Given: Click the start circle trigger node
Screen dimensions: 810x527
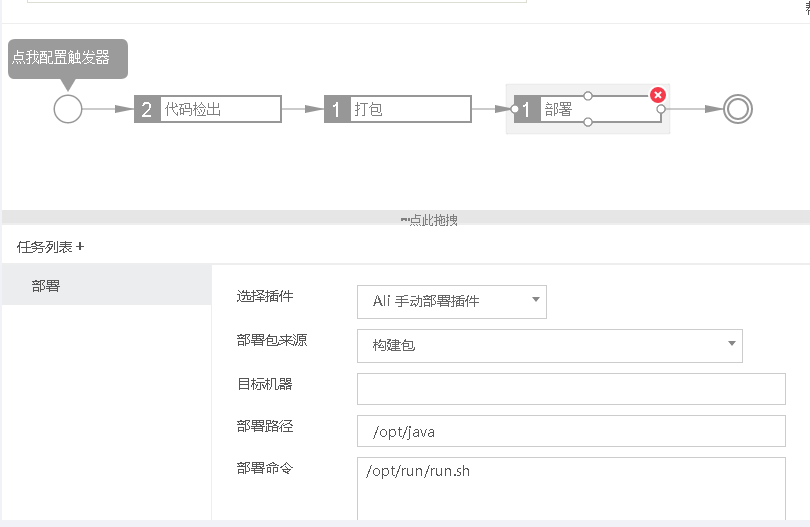Looking at the screenshot, I should 68,109.
